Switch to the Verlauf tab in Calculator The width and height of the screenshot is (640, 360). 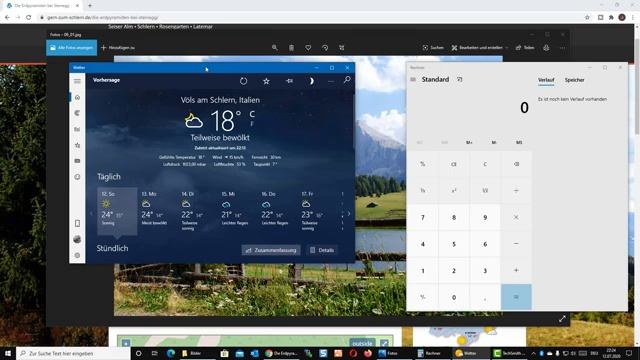tap(546, 80)
